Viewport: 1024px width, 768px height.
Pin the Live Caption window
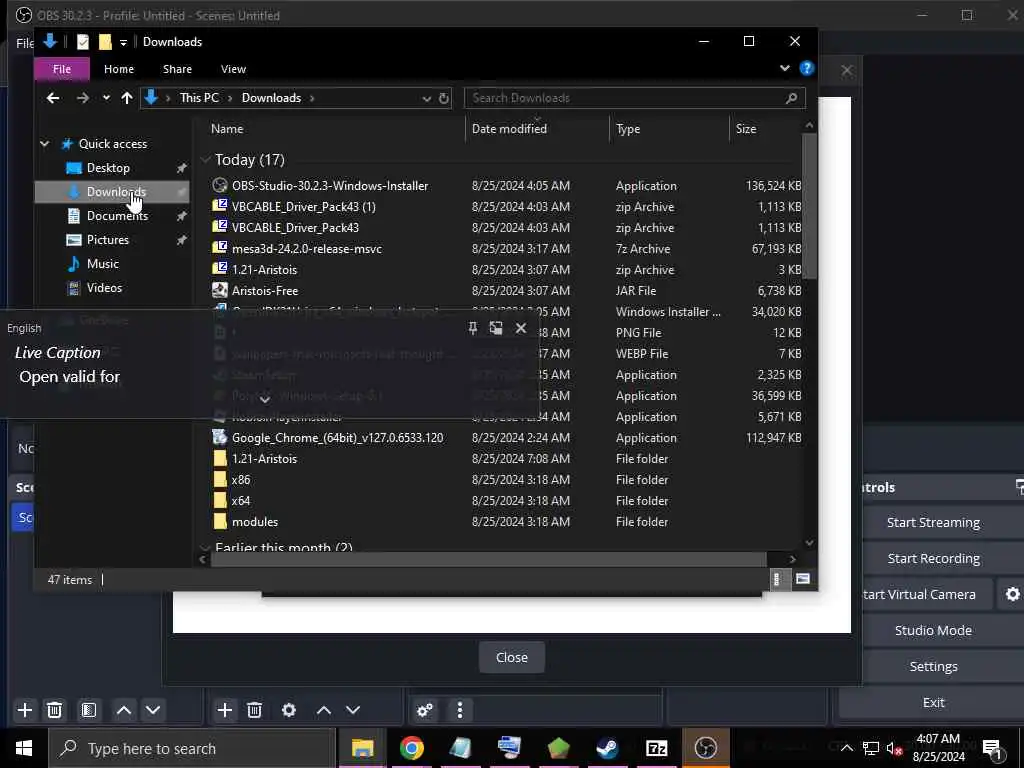pyautogui.click(x=473, y=328)
